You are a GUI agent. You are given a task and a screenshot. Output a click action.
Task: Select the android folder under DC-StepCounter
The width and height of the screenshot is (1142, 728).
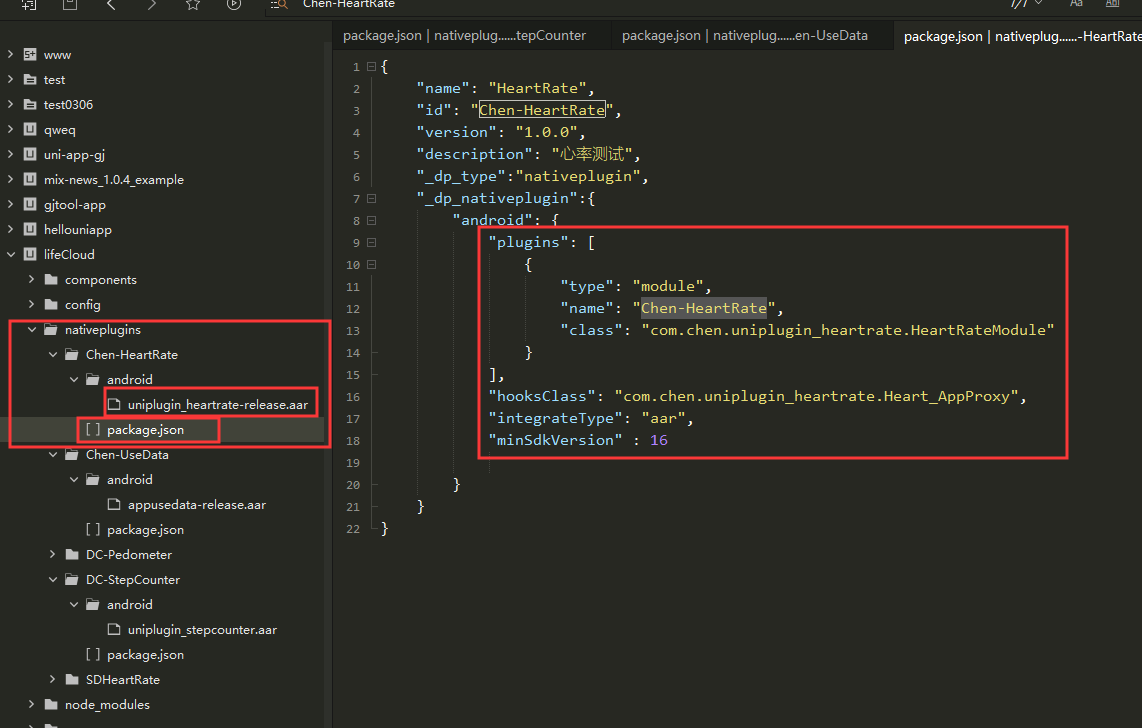pos(129,604)
